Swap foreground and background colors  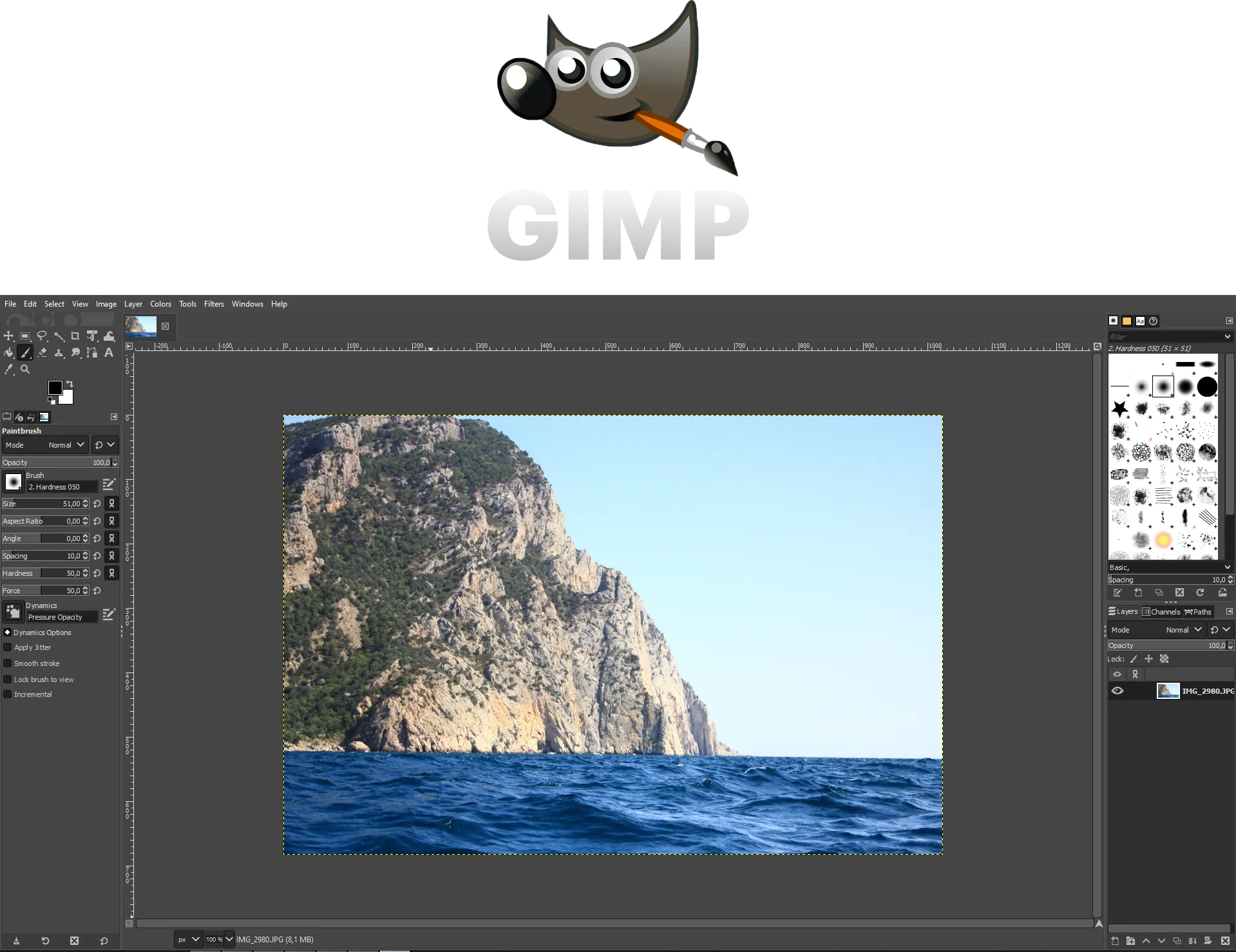70,384
